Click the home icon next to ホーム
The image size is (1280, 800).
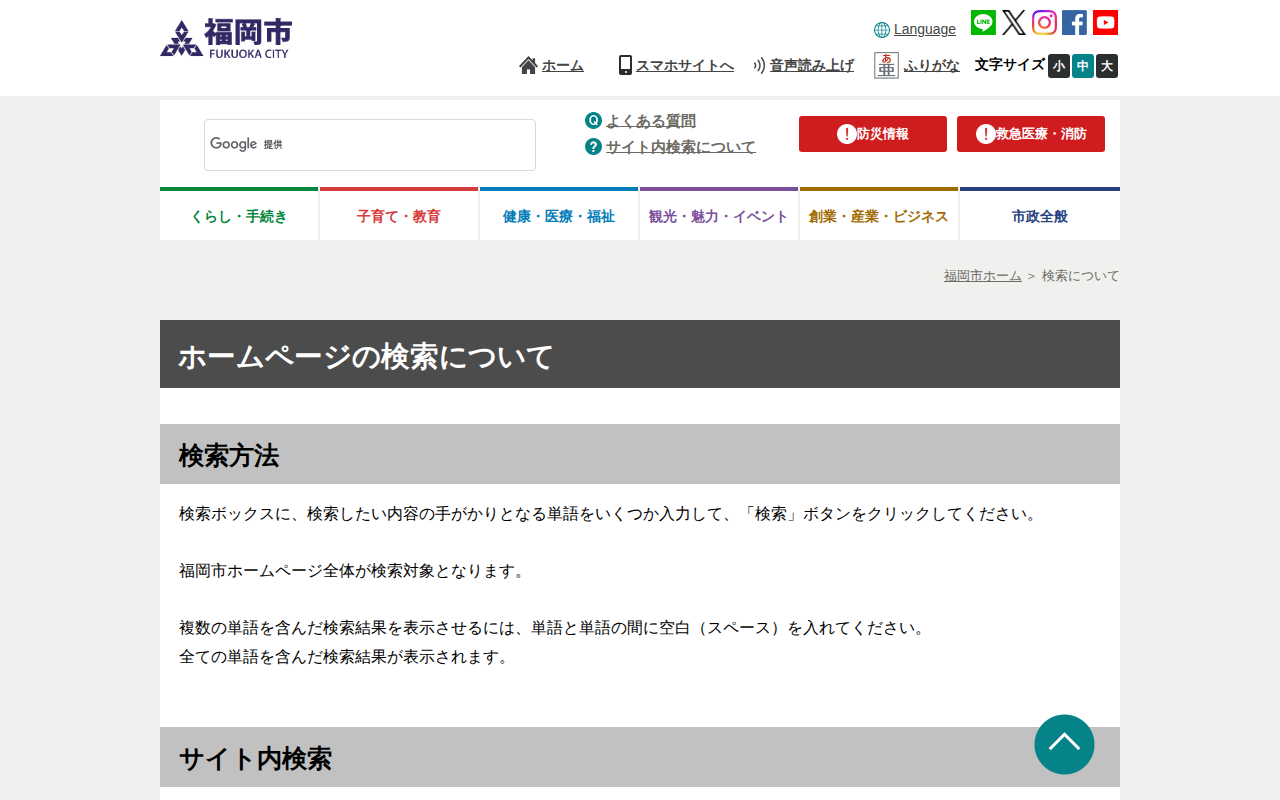pos(527,64)
